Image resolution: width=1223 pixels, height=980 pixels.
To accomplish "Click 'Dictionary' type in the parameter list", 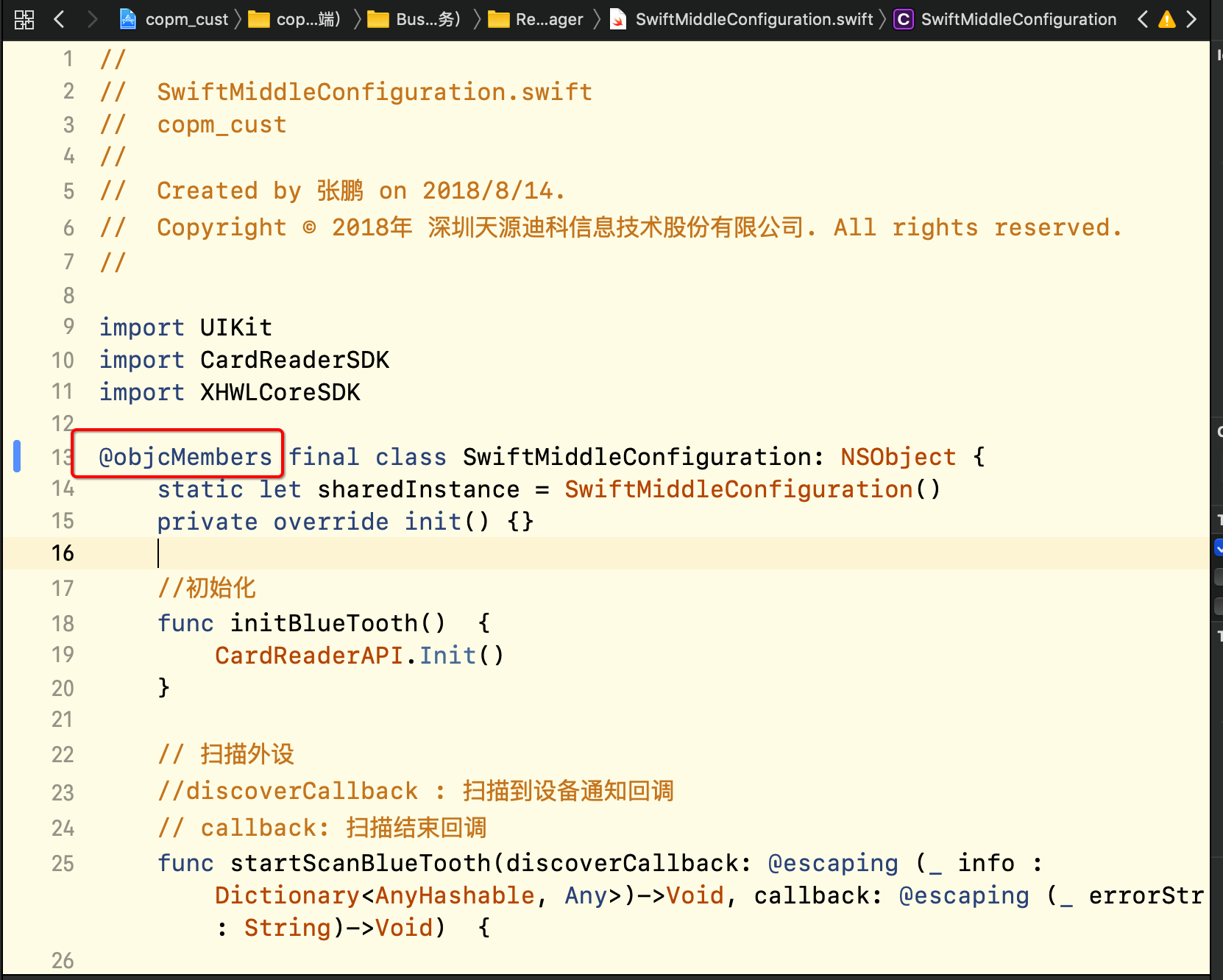I will tap(287, 895).
